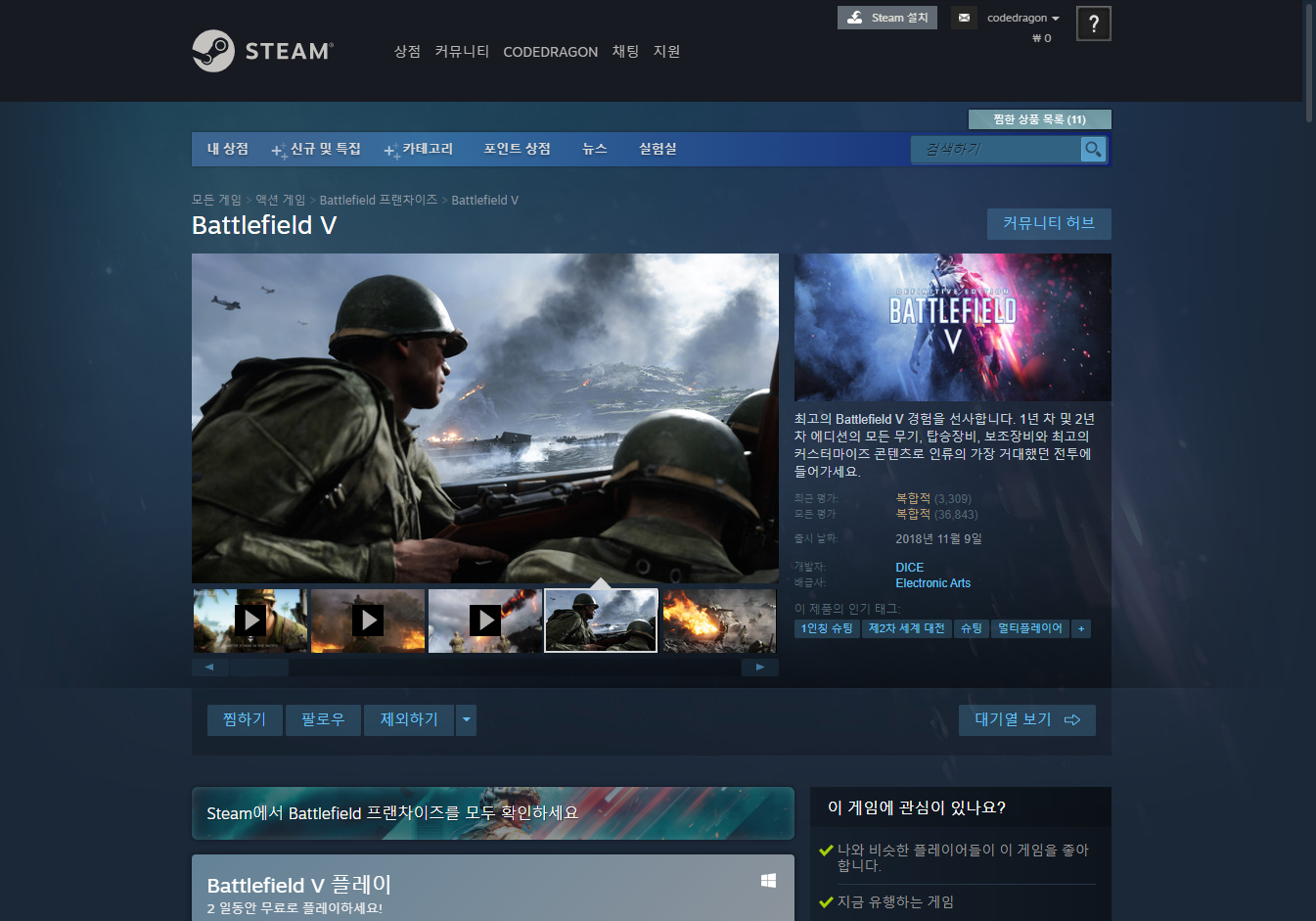Select the explosion screenshot thumbnail
Viewport: 1316px width, 921px height.
click(x=719, y=621)
